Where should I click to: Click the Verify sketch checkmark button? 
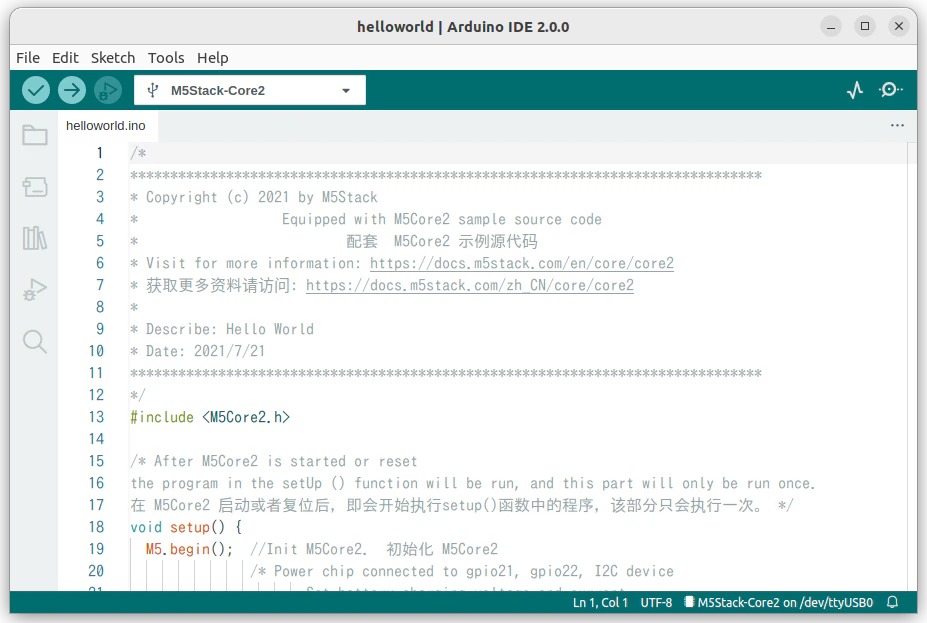click(x=35, y=90)
